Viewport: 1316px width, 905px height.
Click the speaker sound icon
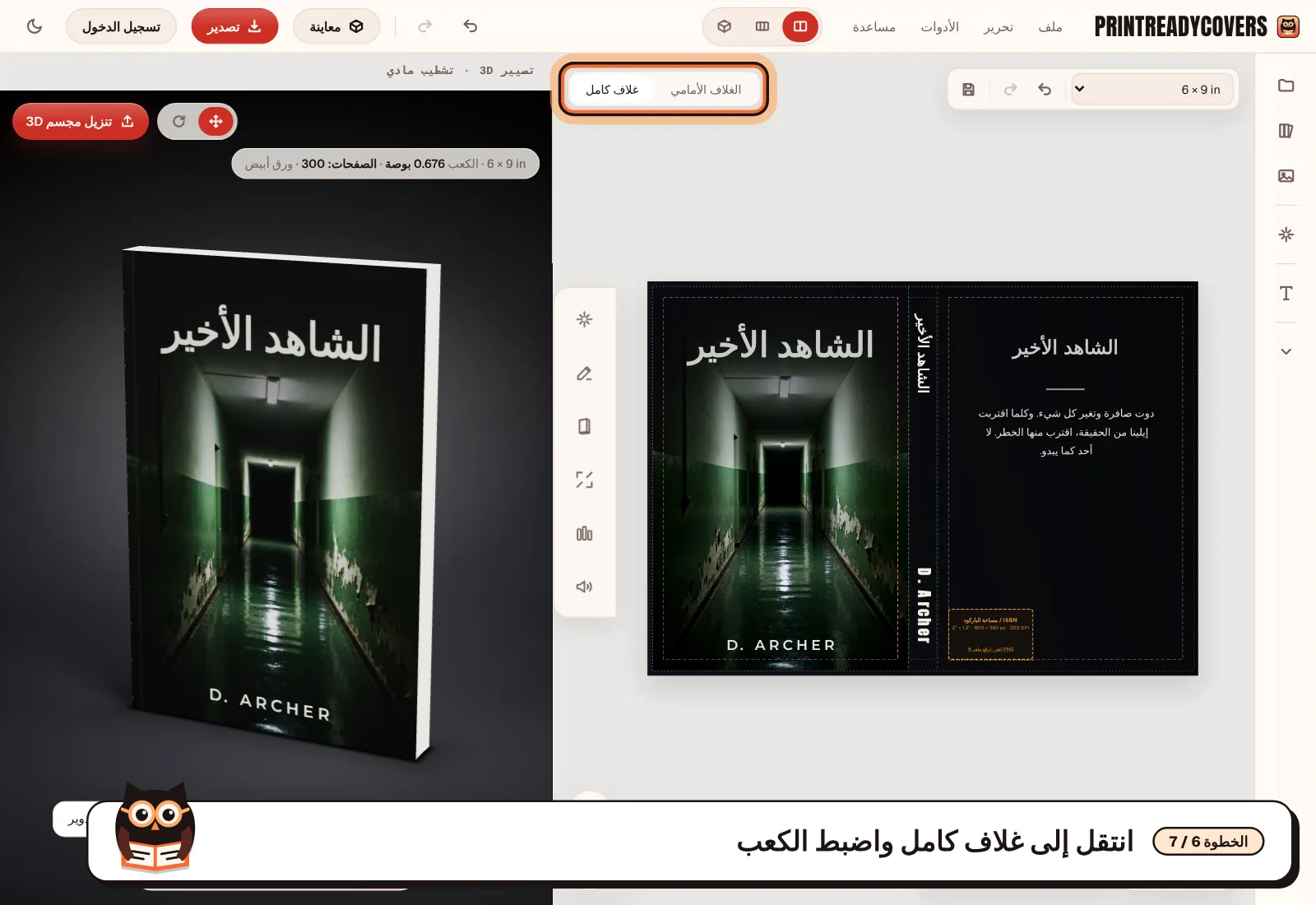(585, 587)
